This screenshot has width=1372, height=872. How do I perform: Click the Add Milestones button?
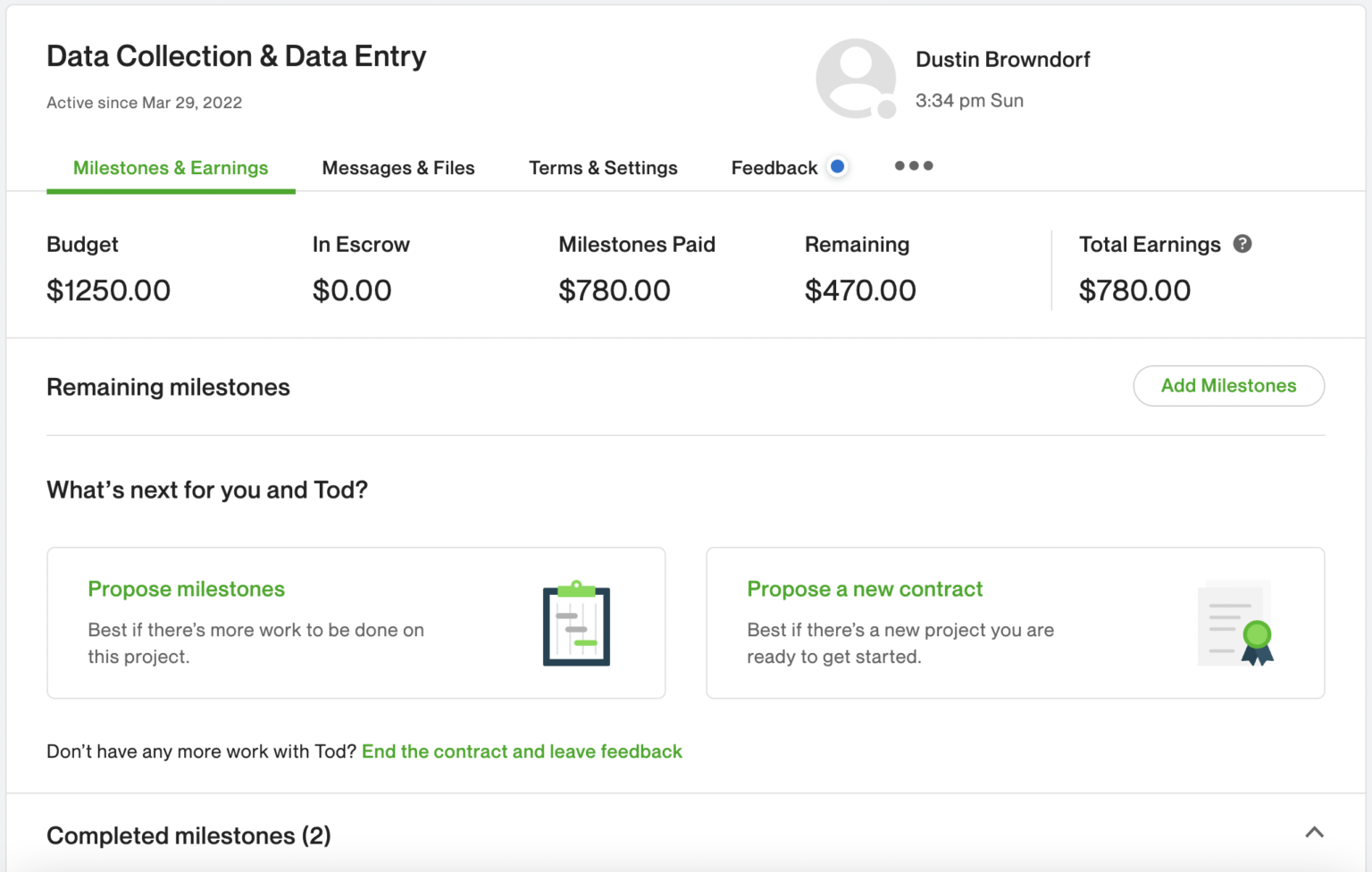point(1228,386)
